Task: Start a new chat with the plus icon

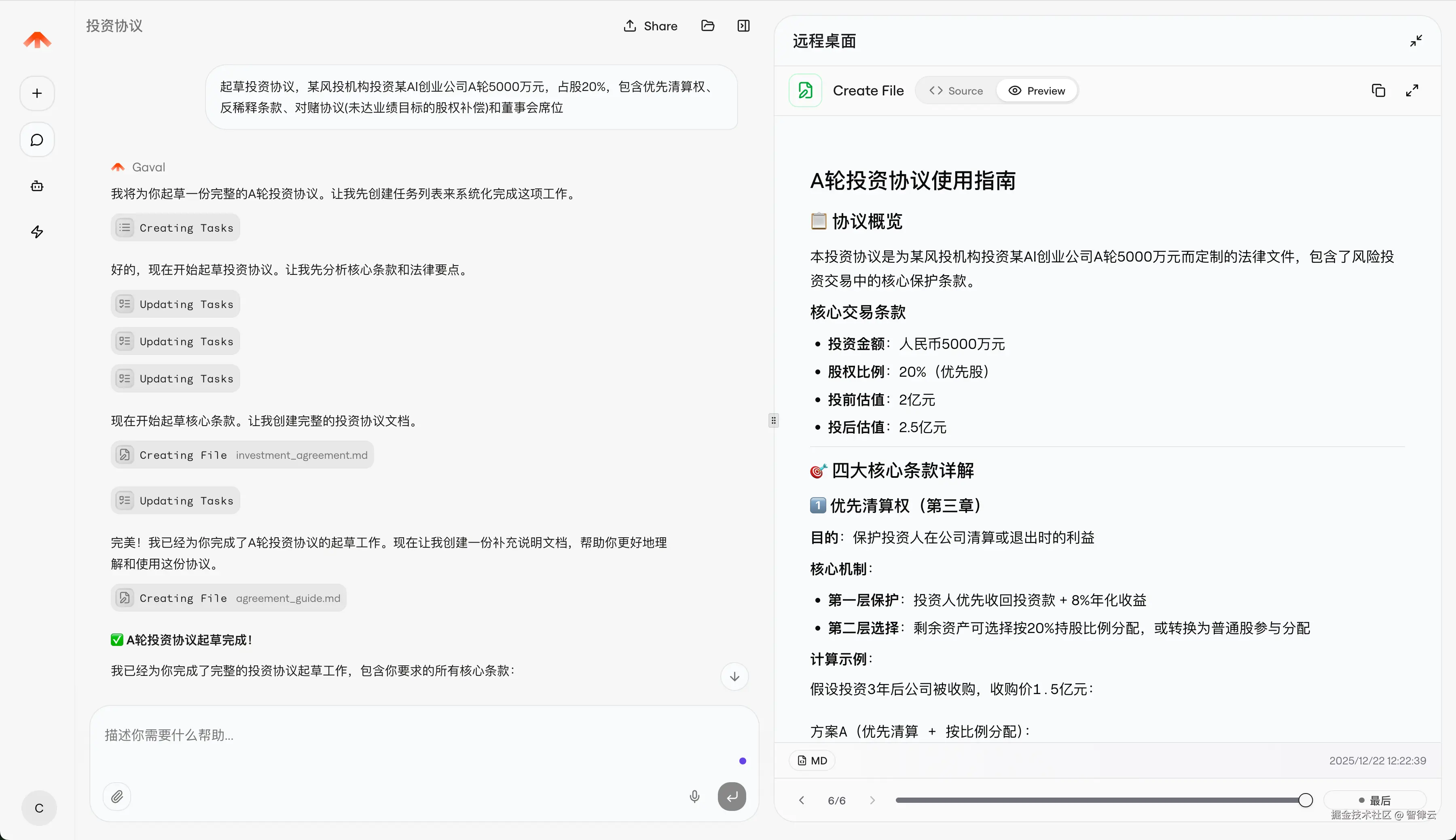Action: point(36,93)
